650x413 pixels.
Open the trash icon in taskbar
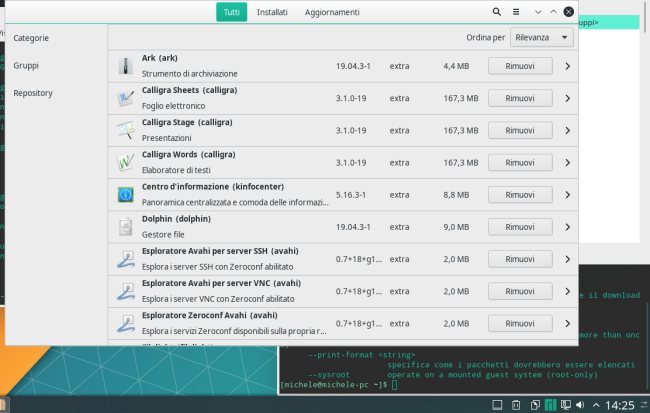[x=516, y=405]
